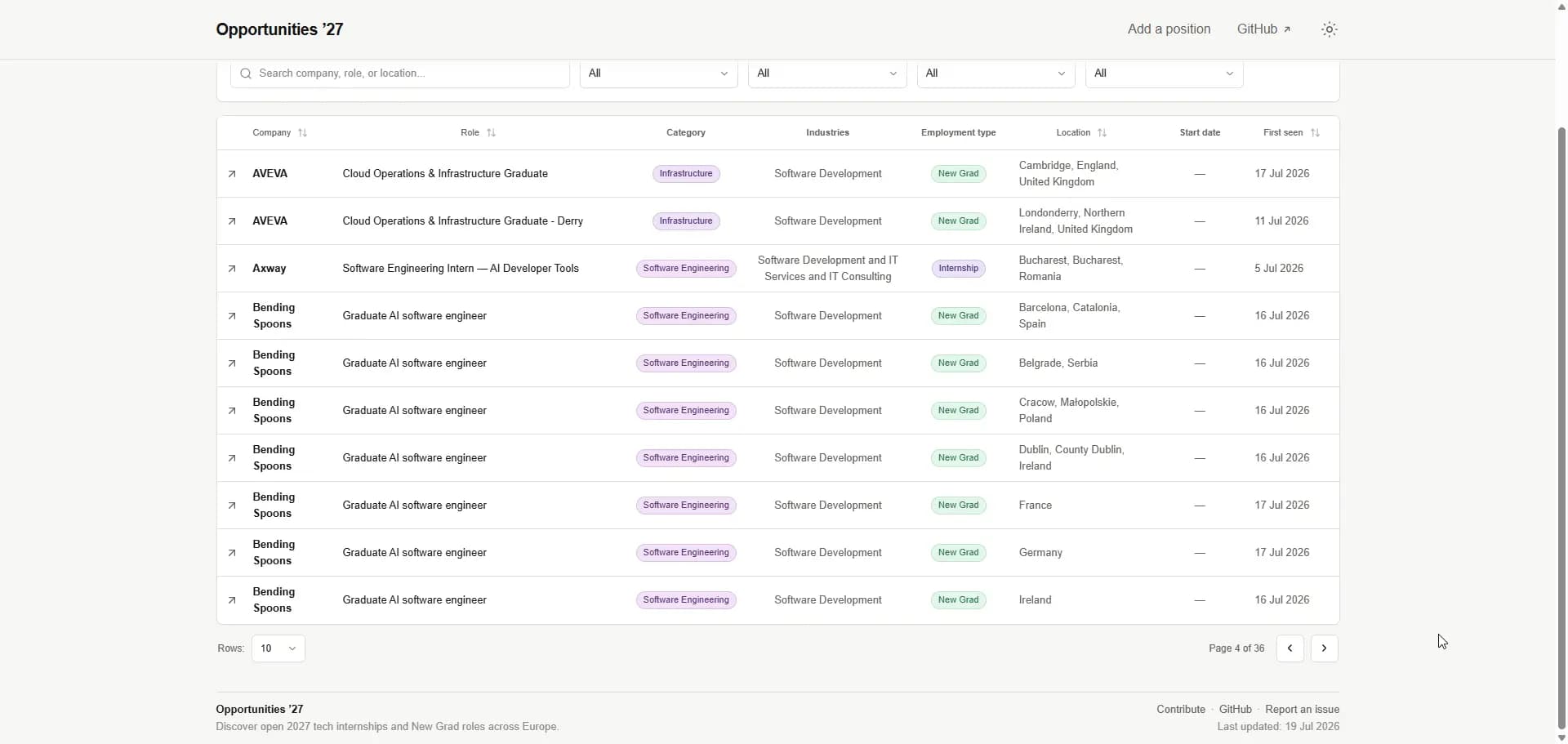Open the Axway row's external link arrow
The image size is (1568, 744).
tap(232, 269)
